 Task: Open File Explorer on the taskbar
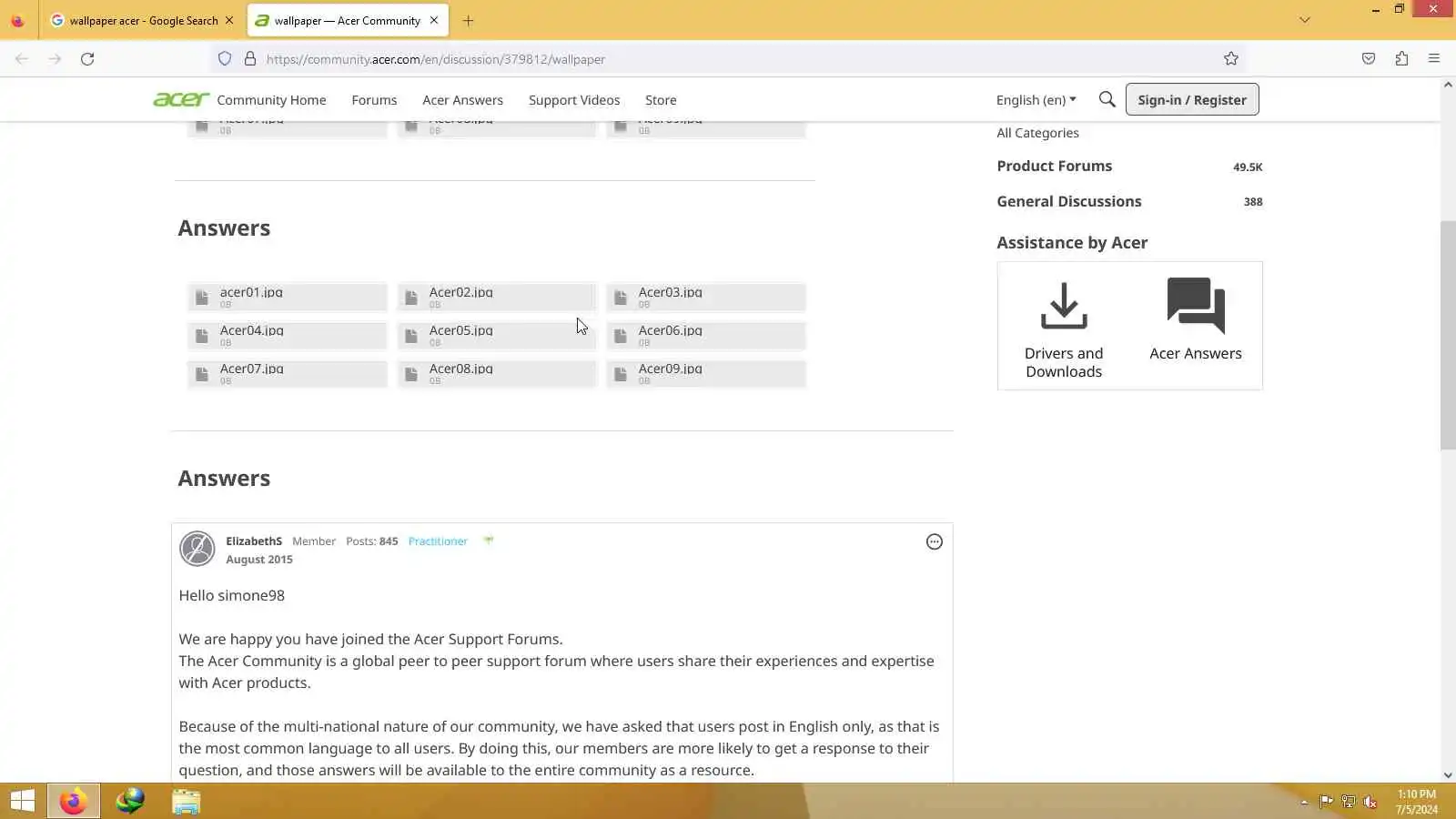[x=186, y=801]
